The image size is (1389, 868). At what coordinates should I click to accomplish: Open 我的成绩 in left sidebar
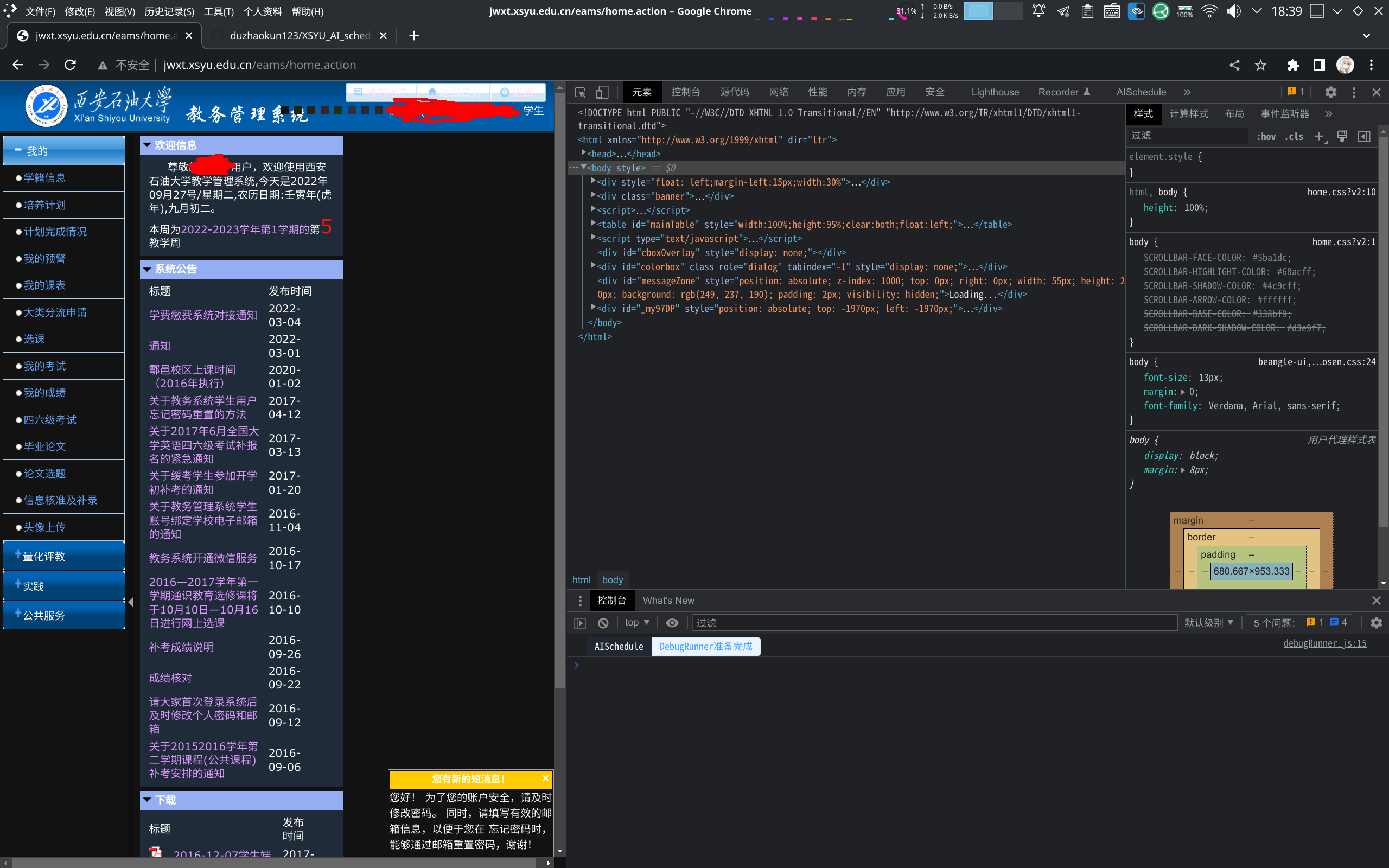44,393
